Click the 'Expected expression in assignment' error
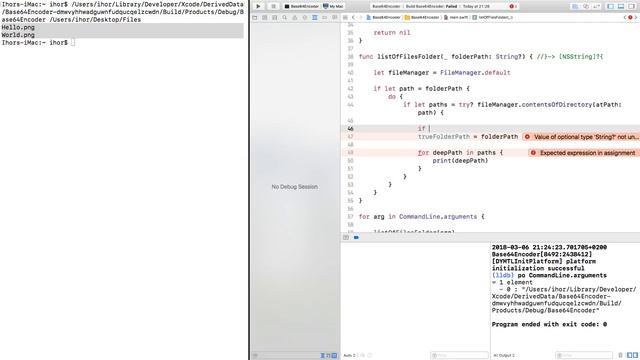The image size is (640, 360). click(584, 153)
